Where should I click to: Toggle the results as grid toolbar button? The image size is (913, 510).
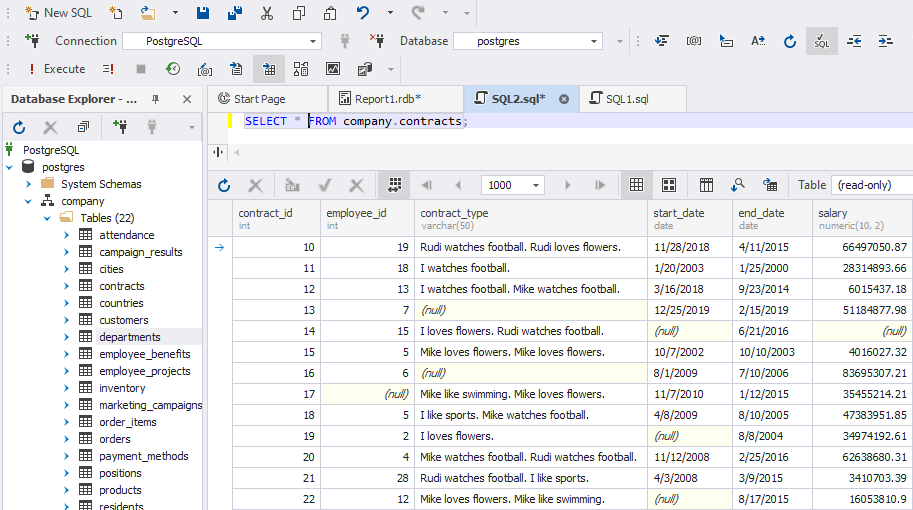click(x=269, y=69)
